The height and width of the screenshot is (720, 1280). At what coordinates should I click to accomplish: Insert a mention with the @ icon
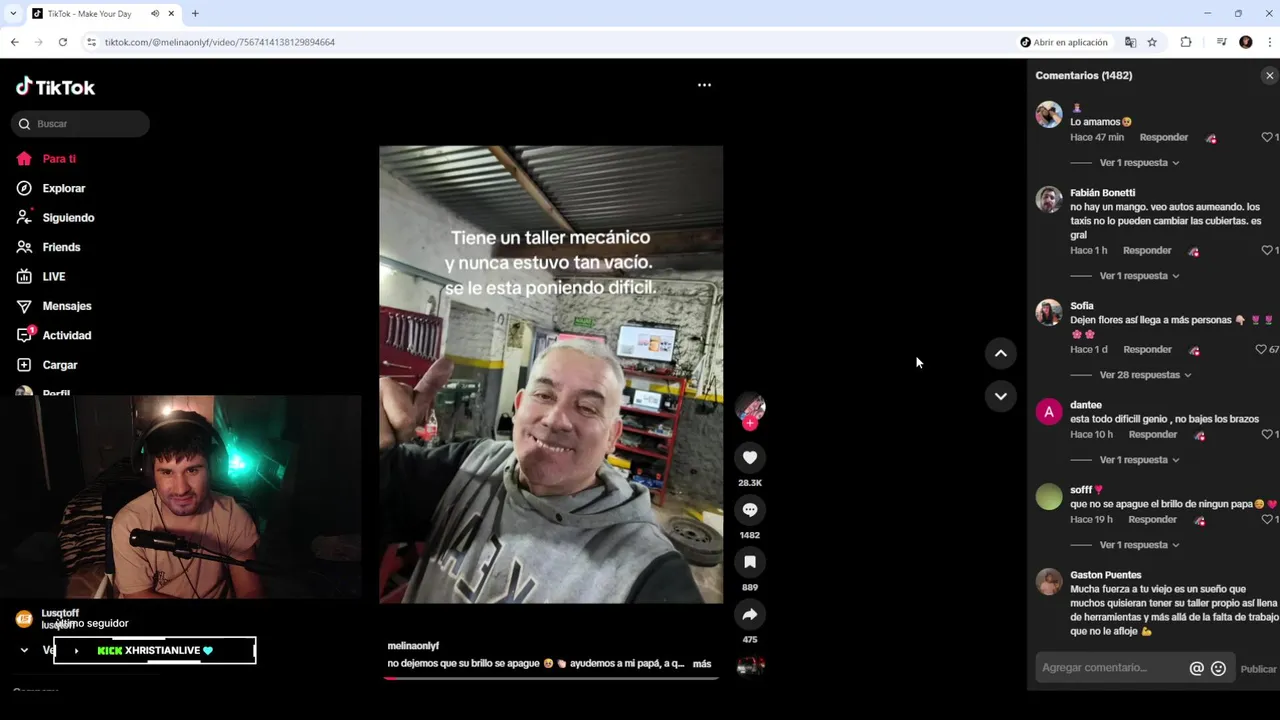point(1196,668)
